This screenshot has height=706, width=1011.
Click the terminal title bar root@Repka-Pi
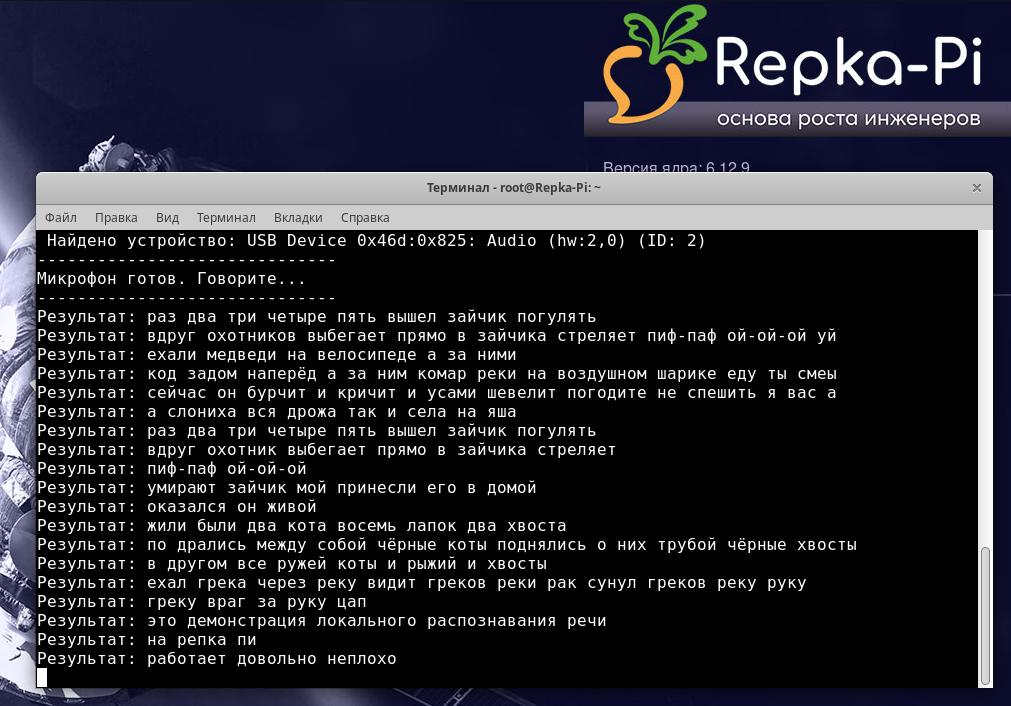[x=513, y=188]
